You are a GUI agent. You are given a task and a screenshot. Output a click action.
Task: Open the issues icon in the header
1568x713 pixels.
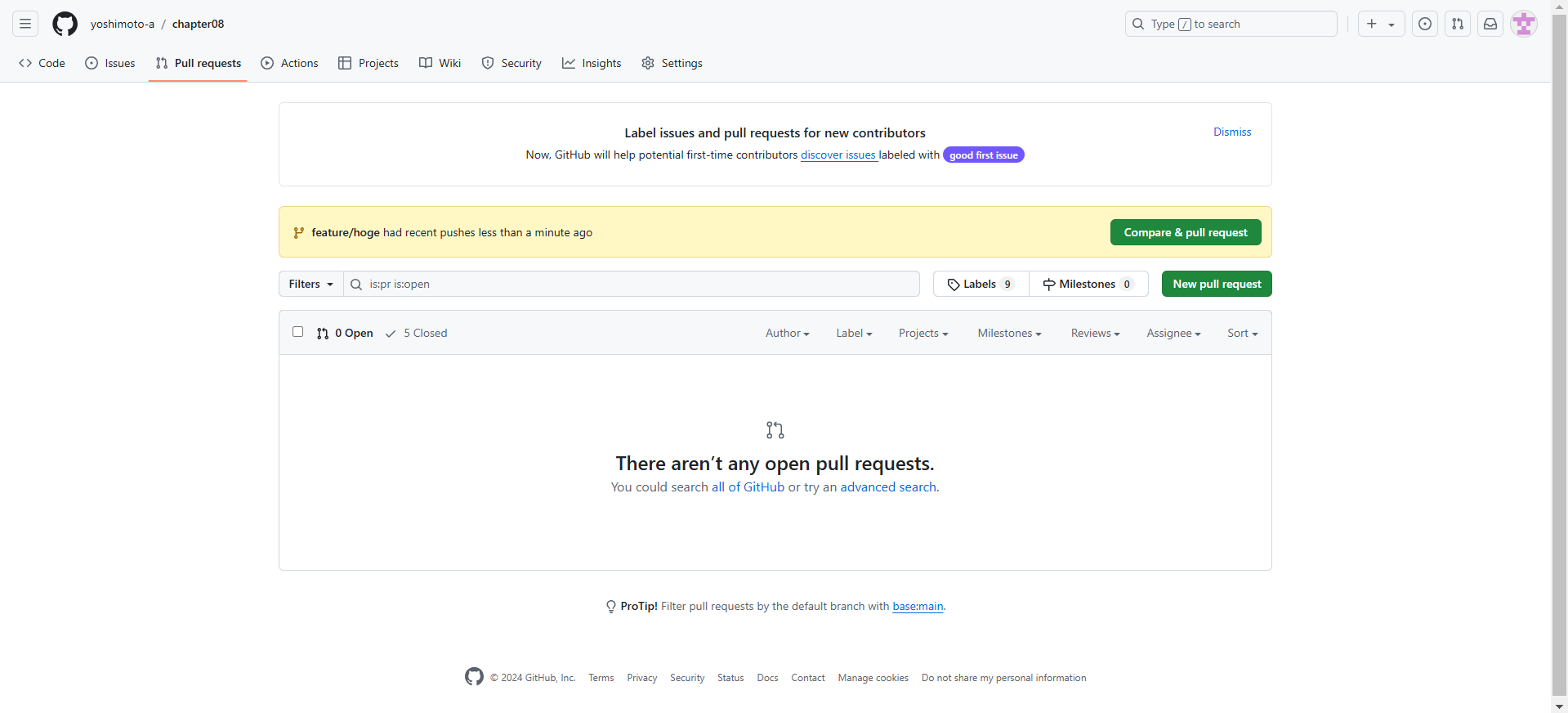[1425, 24]
